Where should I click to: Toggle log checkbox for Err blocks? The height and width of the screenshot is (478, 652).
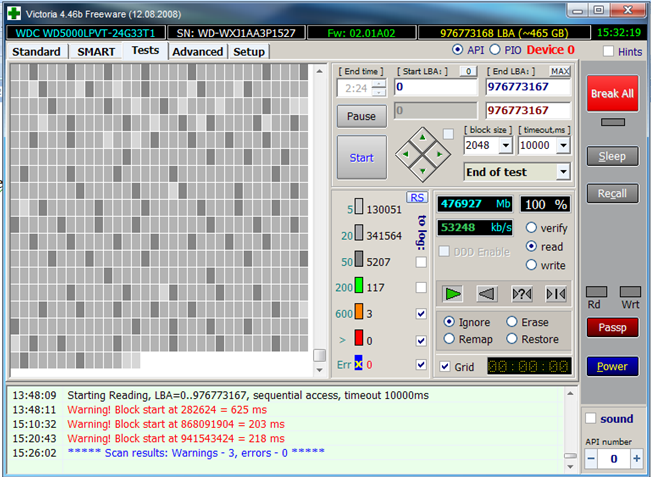tap(421, 365)
